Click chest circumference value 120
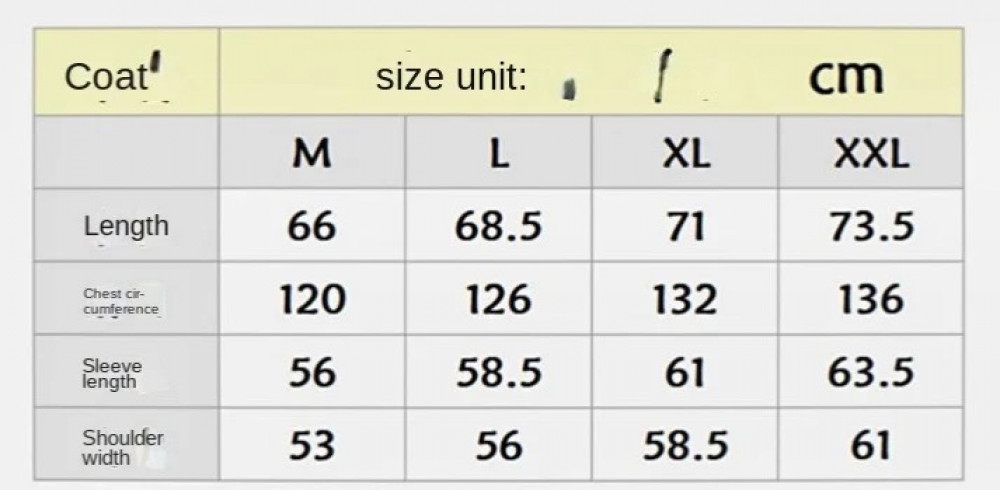 pyautogui.click(x=312, y=300)
